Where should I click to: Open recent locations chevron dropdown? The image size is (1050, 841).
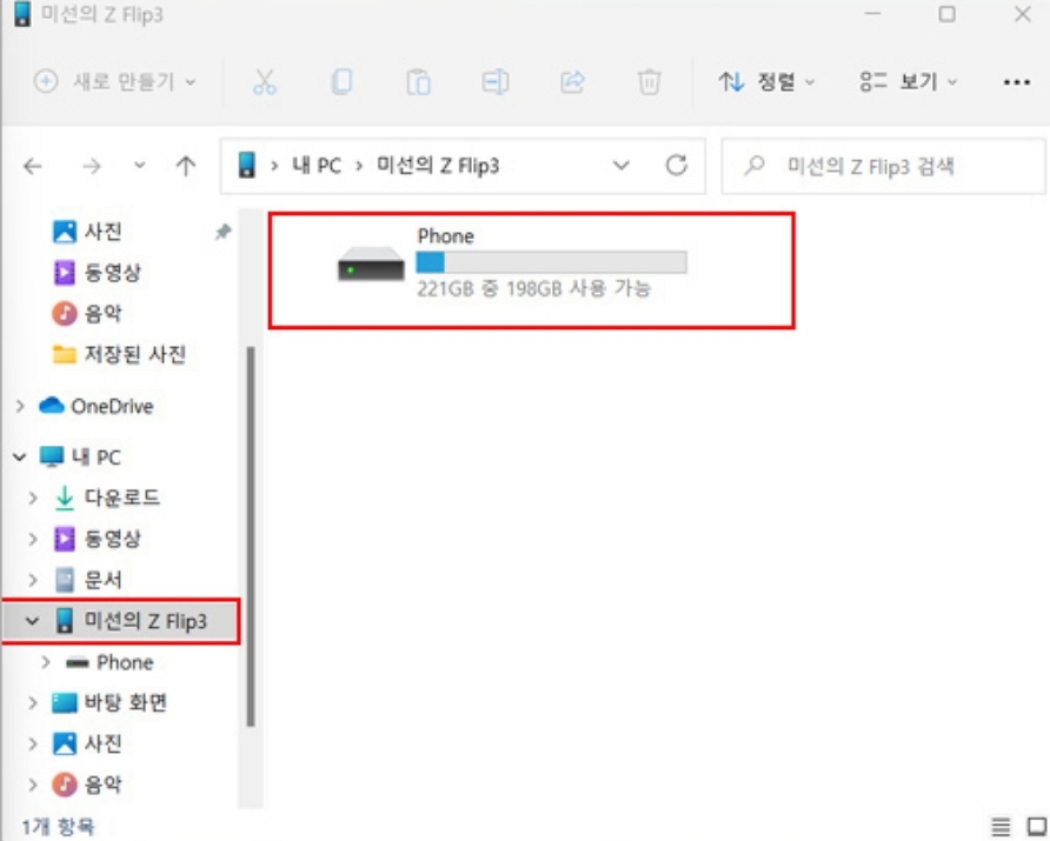point(139,164)
